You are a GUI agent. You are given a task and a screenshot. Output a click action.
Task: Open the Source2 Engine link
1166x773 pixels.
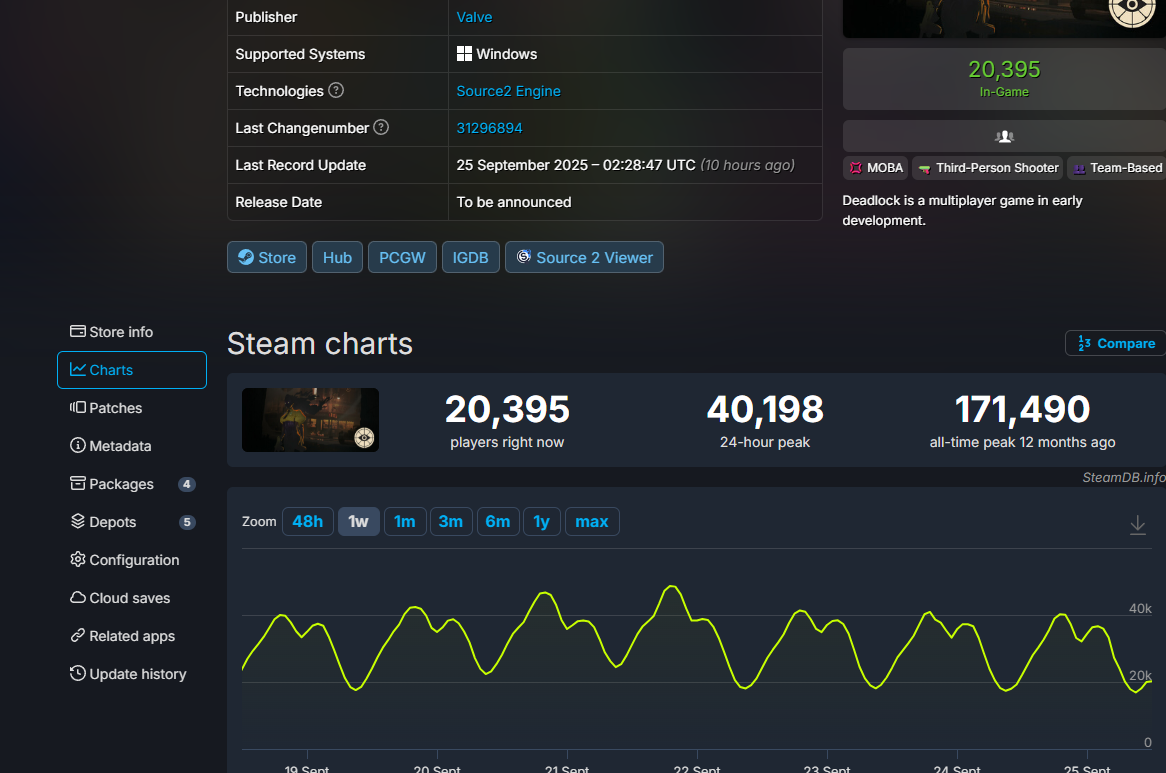508,91
